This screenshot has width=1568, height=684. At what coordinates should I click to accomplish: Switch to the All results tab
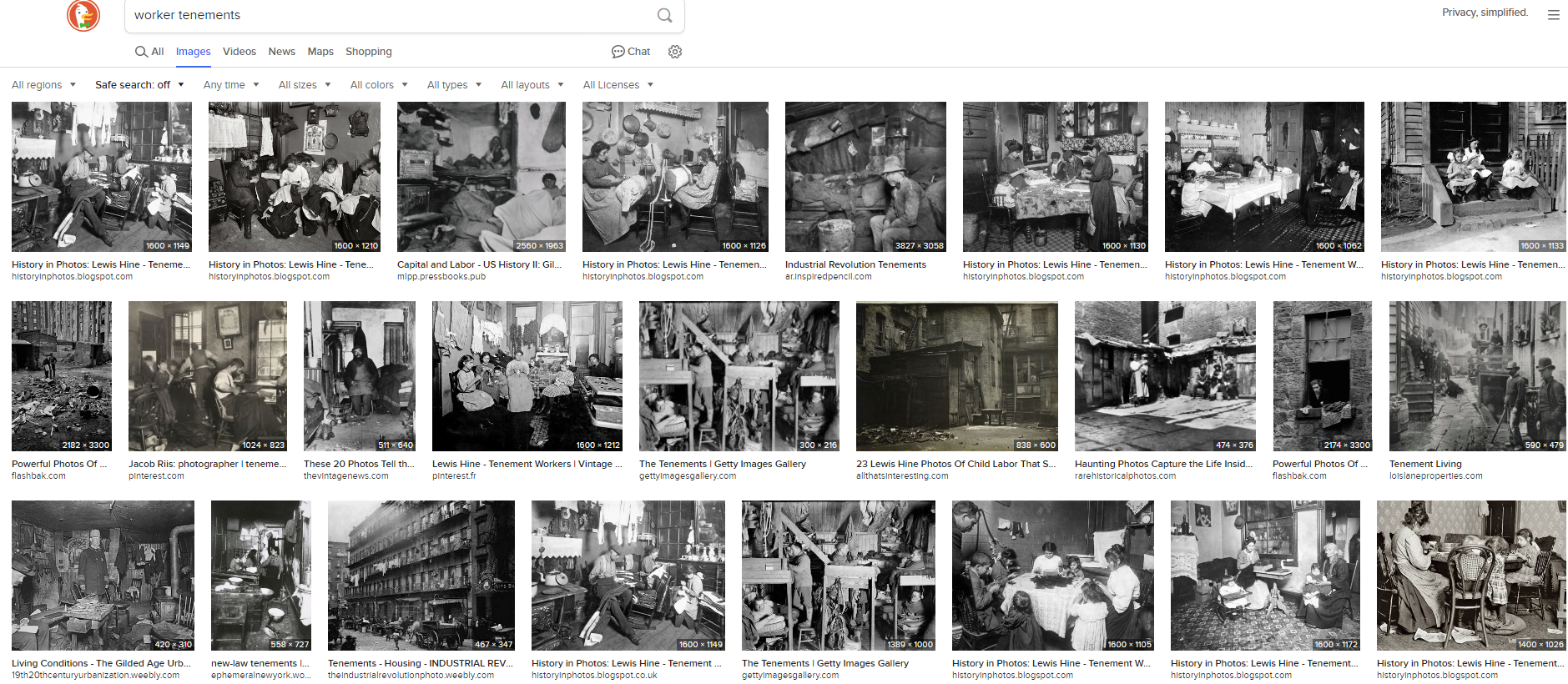pos(149,52)
